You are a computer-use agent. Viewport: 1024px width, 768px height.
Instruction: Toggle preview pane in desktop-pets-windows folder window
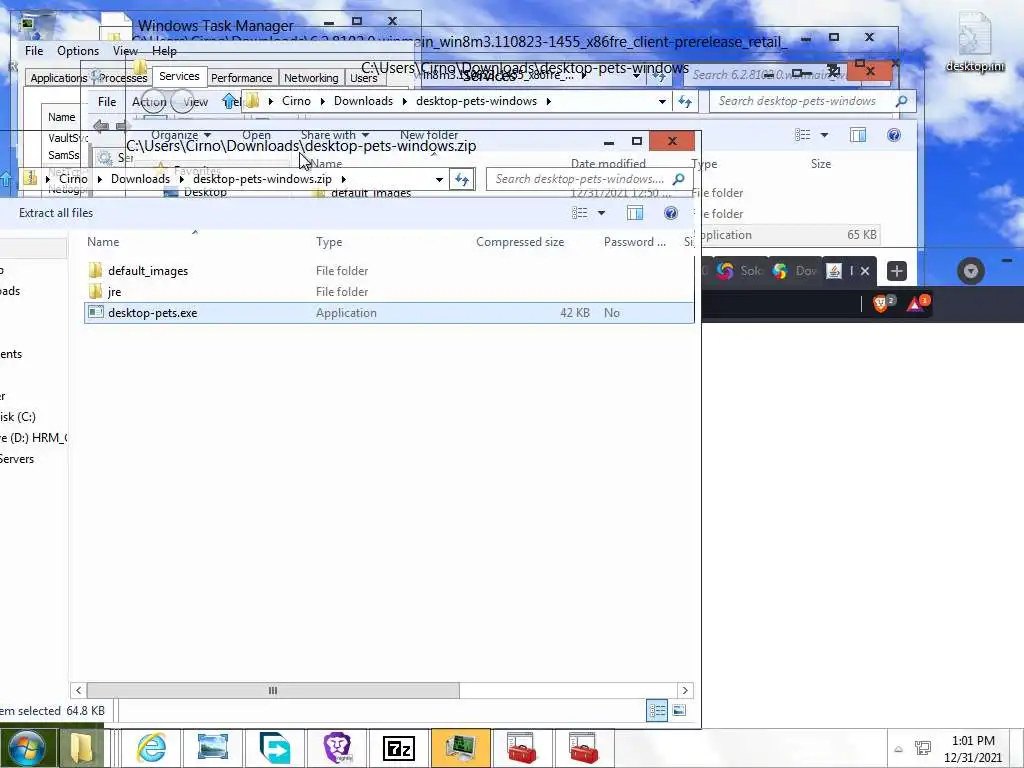click(858, 135)
